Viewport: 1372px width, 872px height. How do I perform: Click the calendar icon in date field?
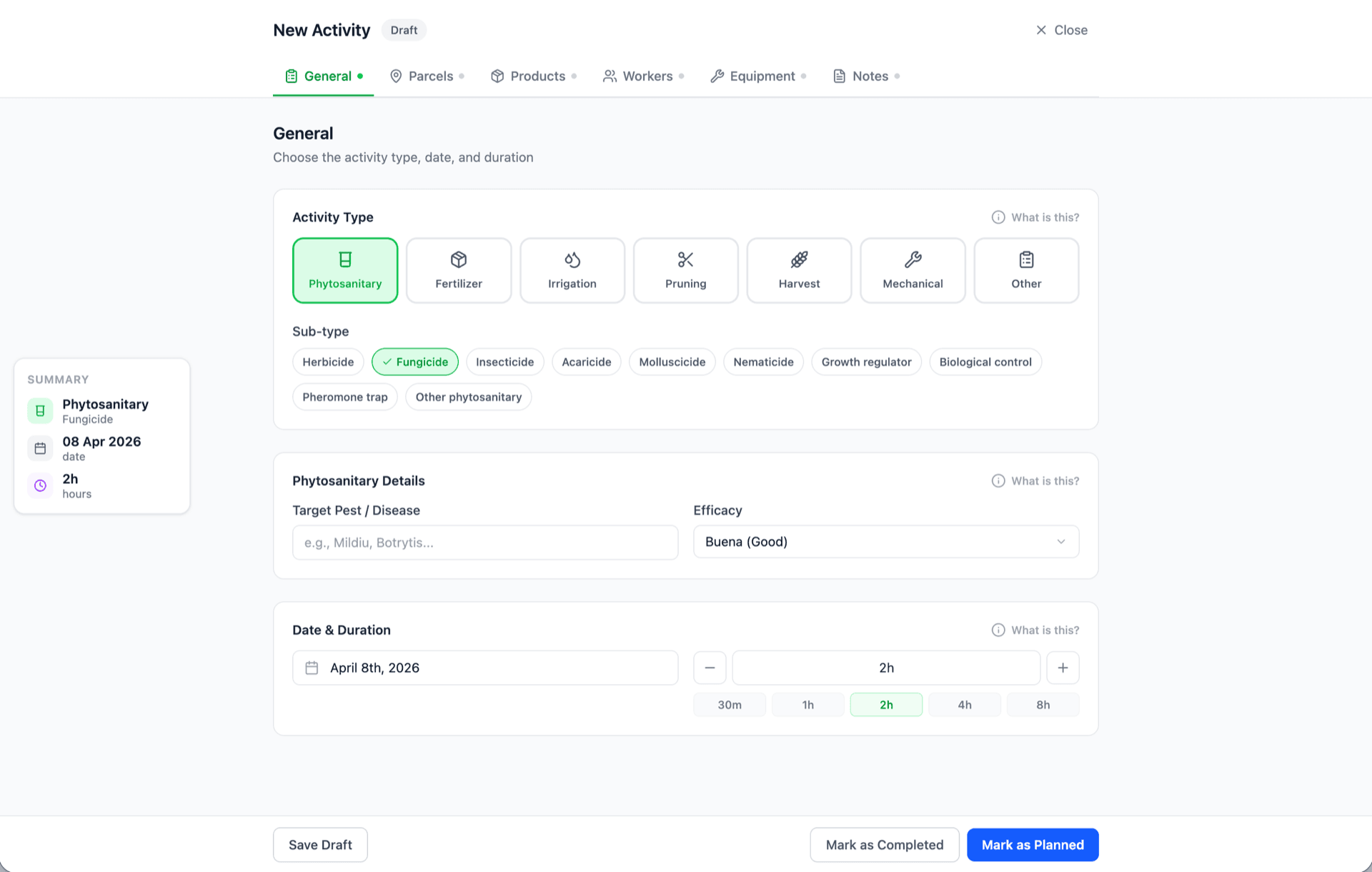coord(312,668)
